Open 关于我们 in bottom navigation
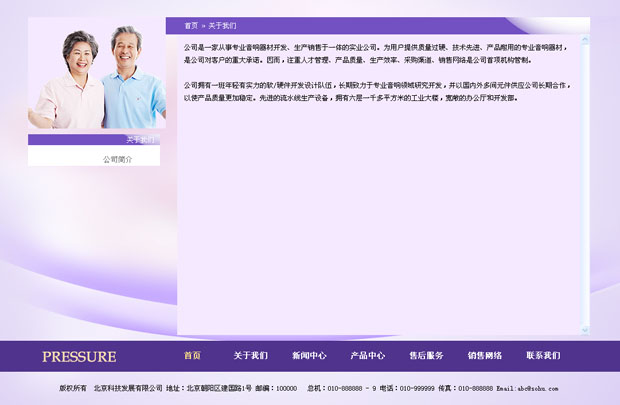The image size is (620, 405). click(x=251, y=356)
